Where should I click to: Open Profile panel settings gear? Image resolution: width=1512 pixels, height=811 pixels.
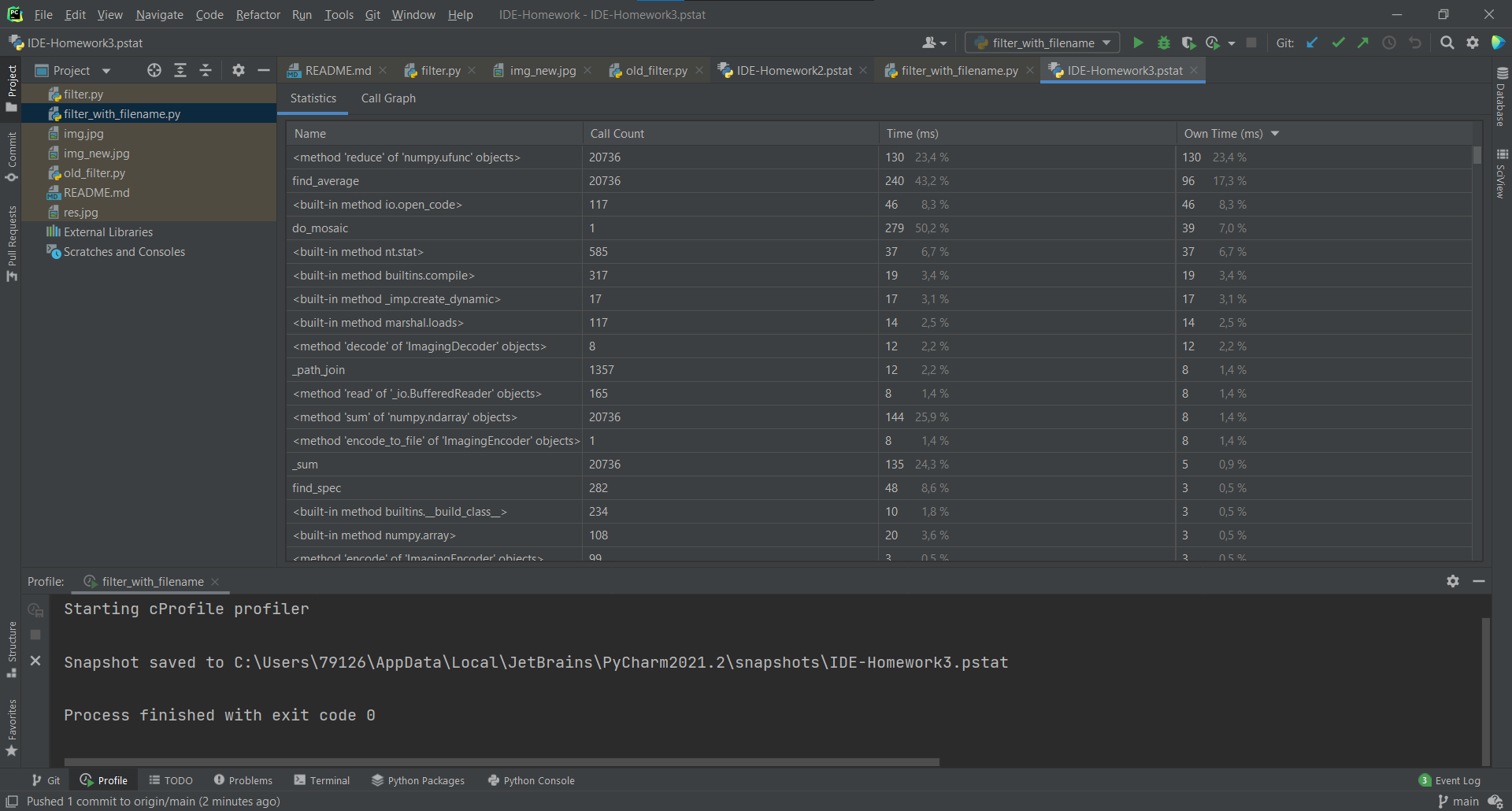click(1453, 581)
